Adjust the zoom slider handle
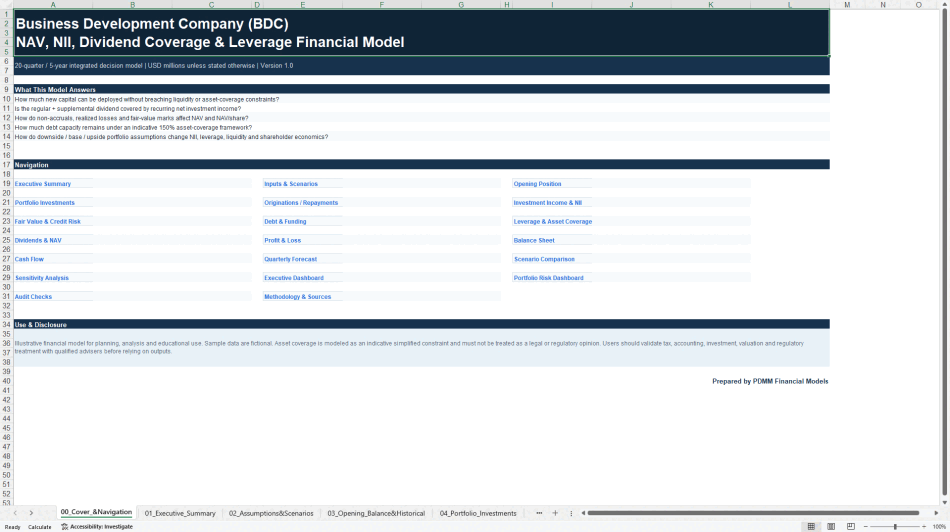Image resolution: width=950 pixels, height=532 pixels. tap(895, 527)
